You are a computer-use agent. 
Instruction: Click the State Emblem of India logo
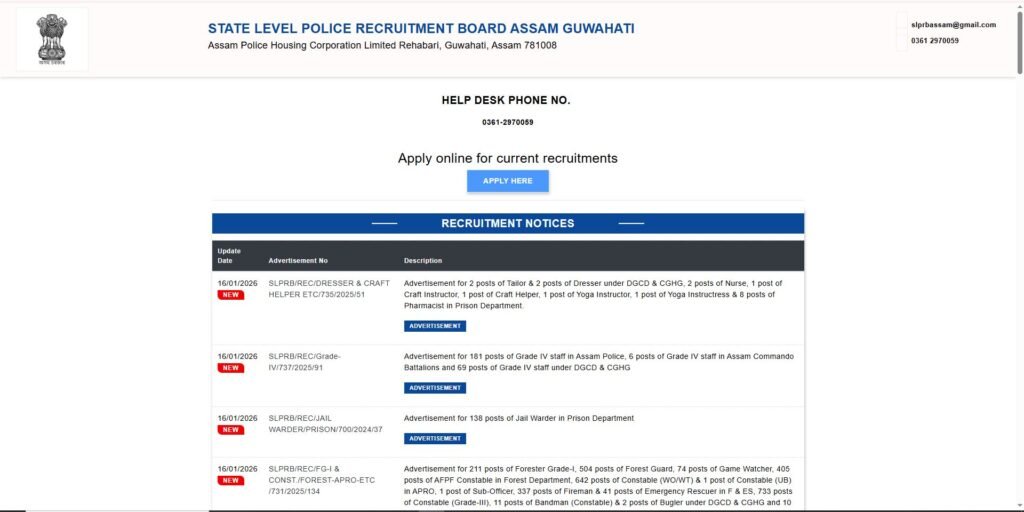(52, 39)
